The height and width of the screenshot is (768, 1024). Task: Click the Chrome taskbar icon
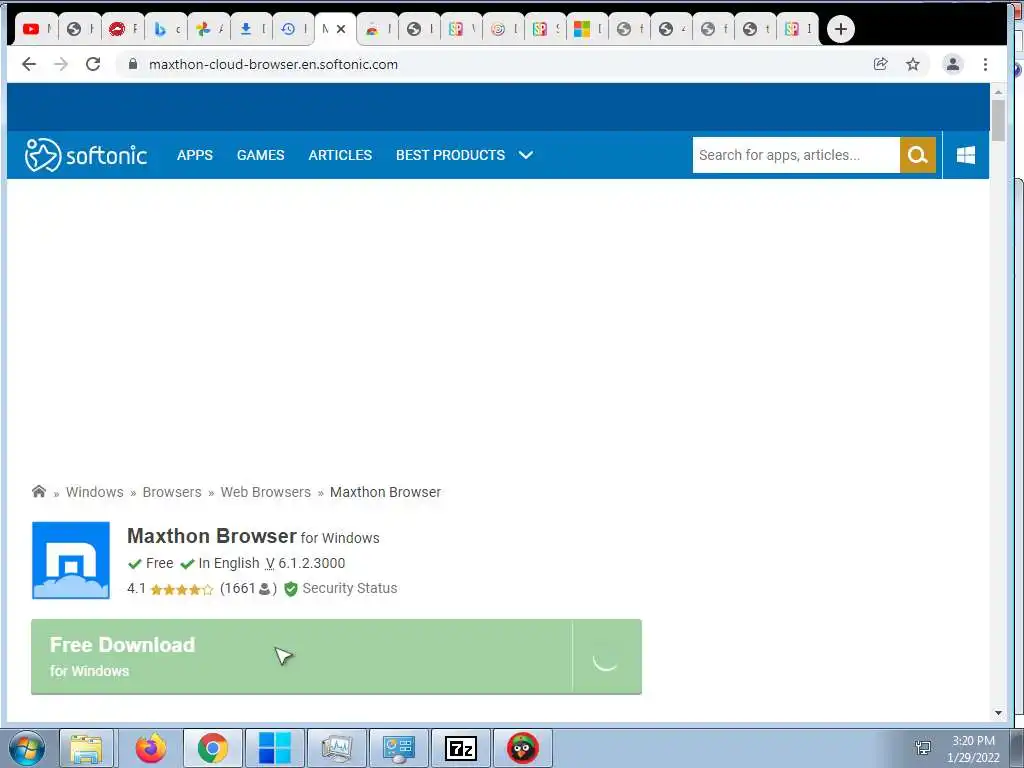point(212,748)
